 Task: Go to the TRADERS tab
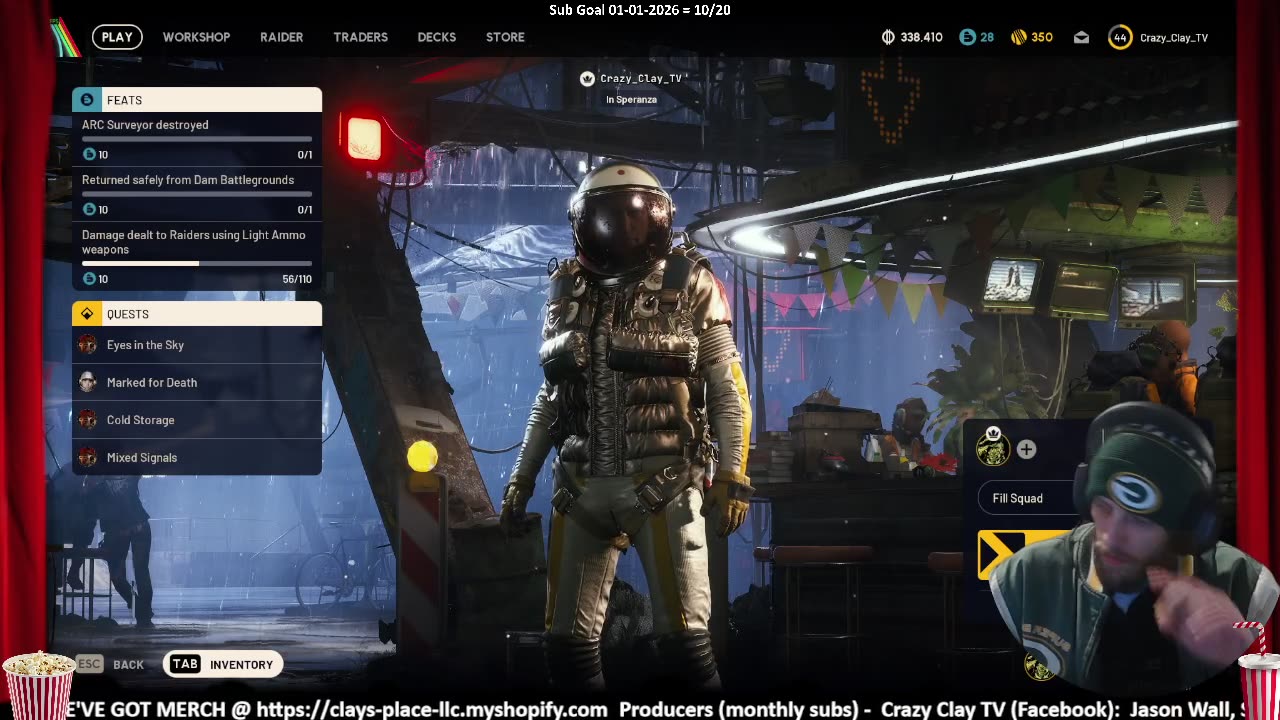pos(360,37)
